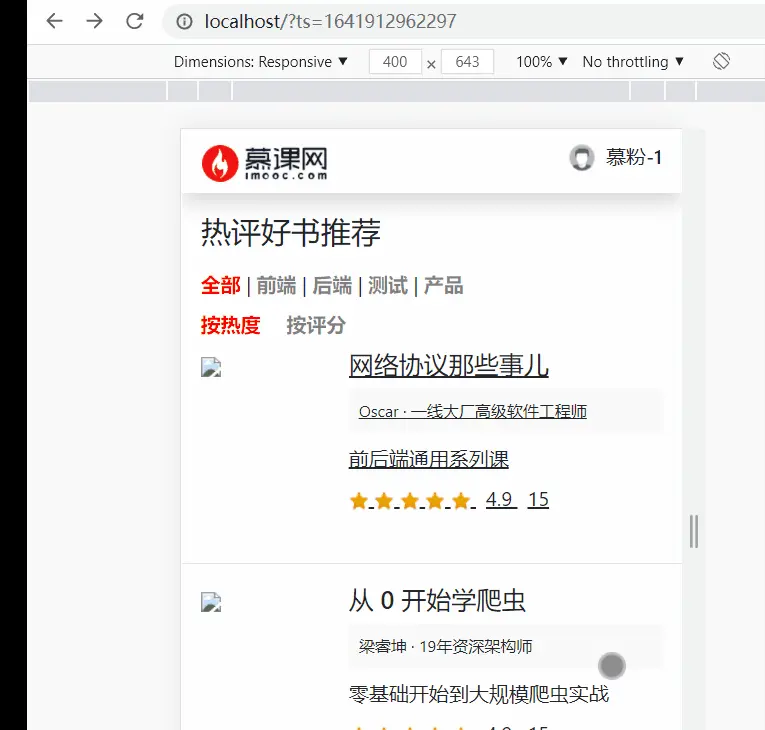Click the 15 review count
Viewport: 765px width, 730px height.
[x=538, y=500]
